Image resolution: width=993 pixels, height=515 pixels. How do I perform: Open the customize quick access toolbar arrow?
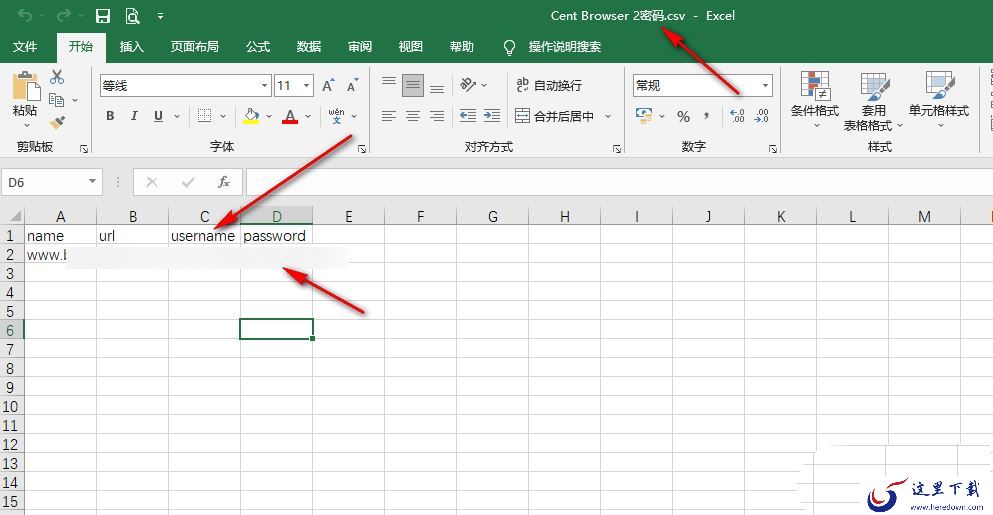click(x=160, y=16)
